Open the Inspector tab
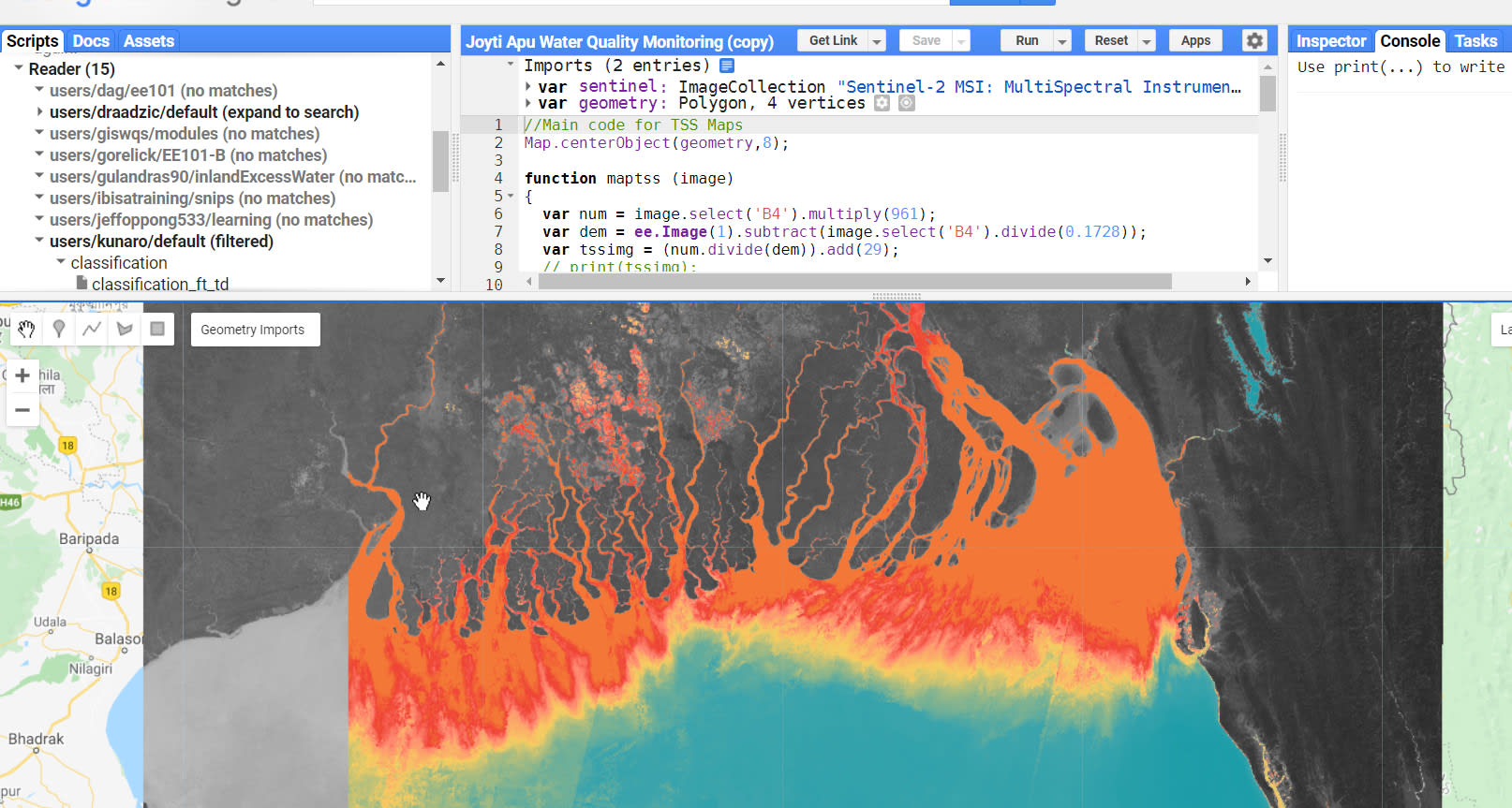1512x808 pixels. tap(1330, 41)
